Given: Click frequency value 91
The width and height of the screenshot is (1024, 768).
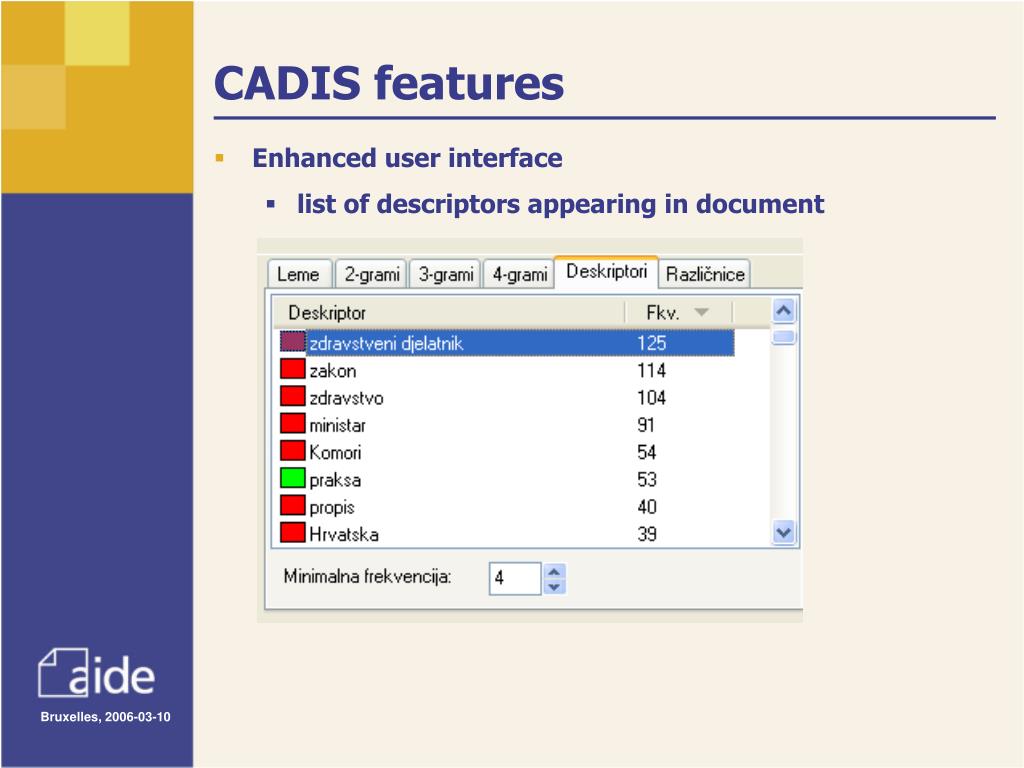Looking at the screenshot, I should tap(646, 426).
